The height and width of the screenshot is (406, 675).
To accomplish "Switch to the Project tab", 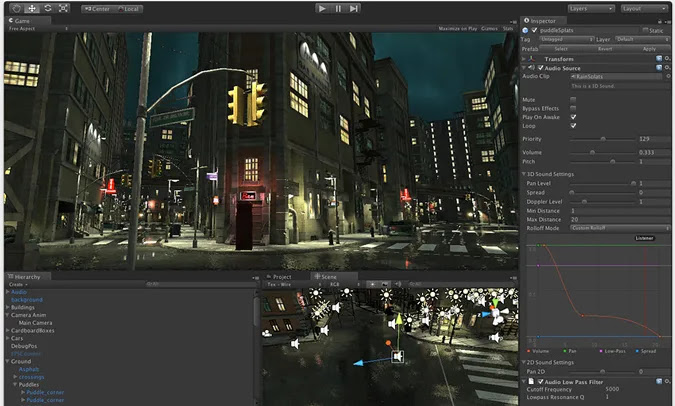I will (x=279, y=277).
